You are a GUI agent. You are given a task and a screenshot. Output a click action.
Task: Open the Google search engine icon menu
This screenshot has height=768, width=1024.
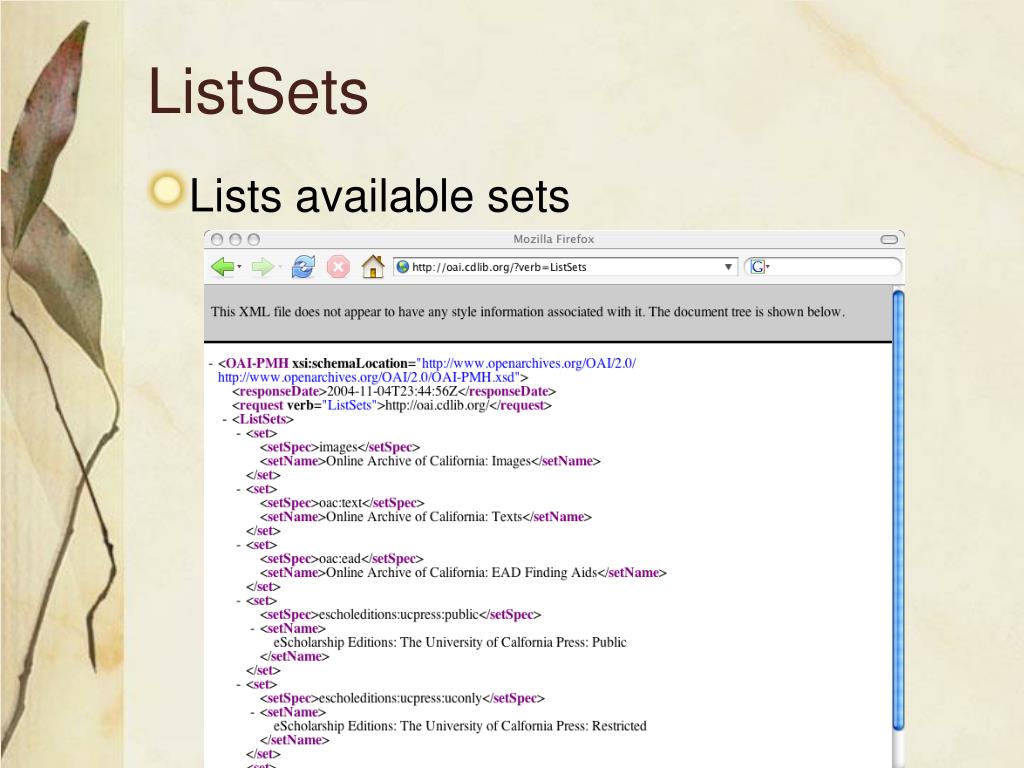(x=760, y=266)
